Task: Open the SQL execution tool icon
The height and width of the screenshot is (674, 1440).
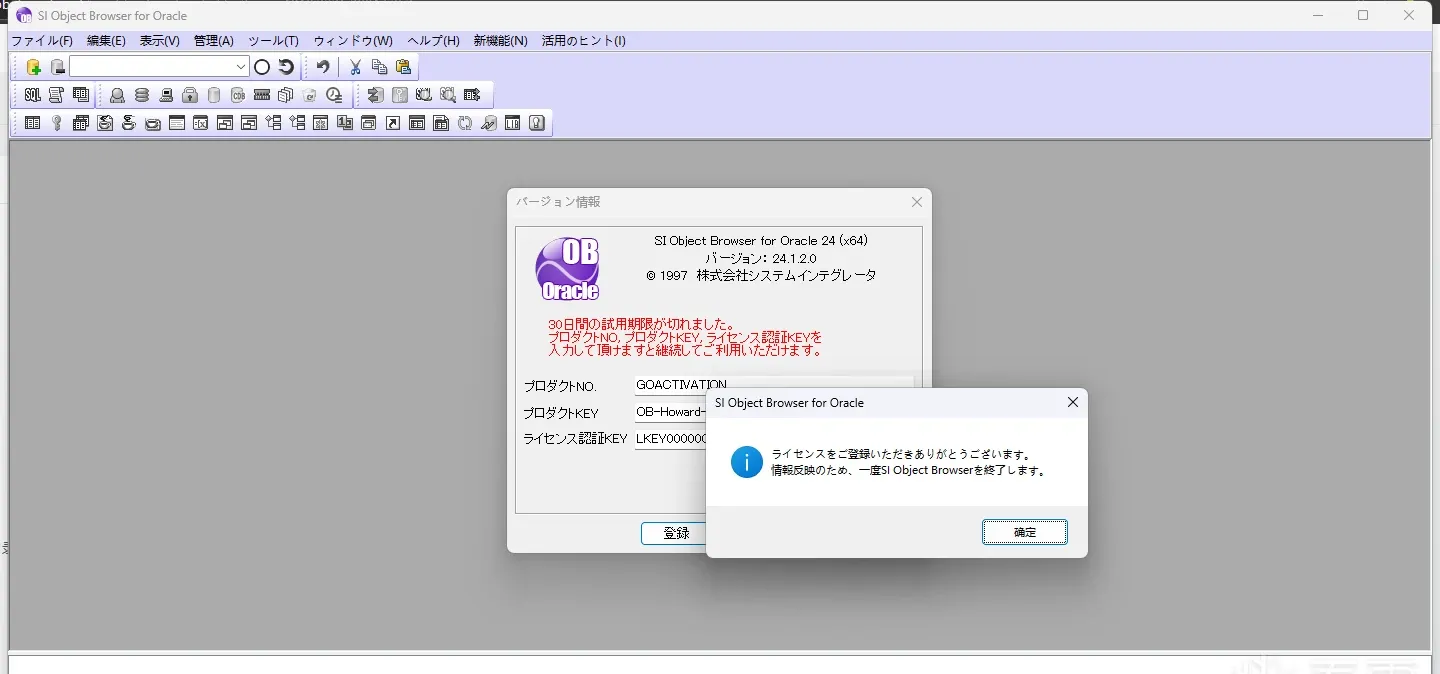Action: (33, 95)
